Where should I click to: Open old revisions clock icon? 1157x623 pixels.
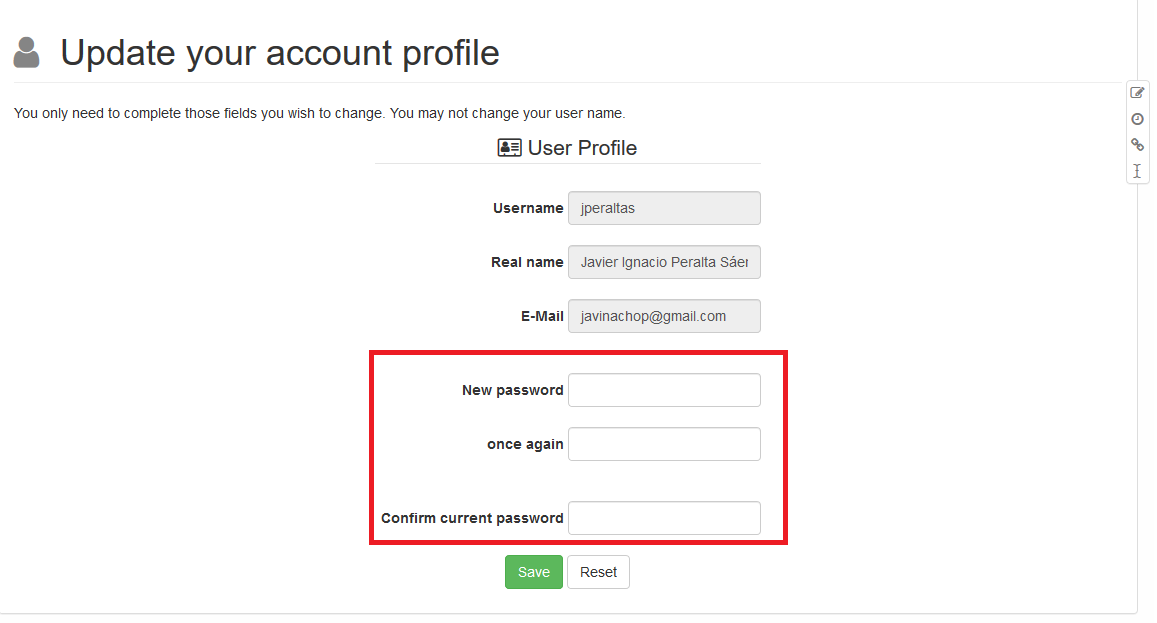(1137, 119)
